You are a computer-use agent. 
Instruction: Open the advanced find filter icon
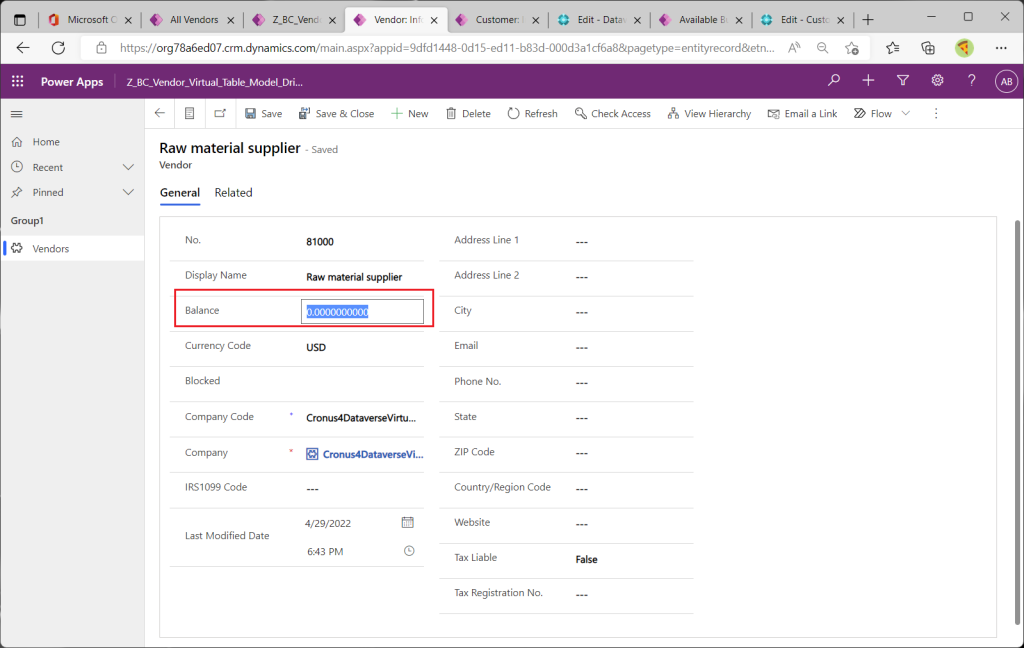903,80
